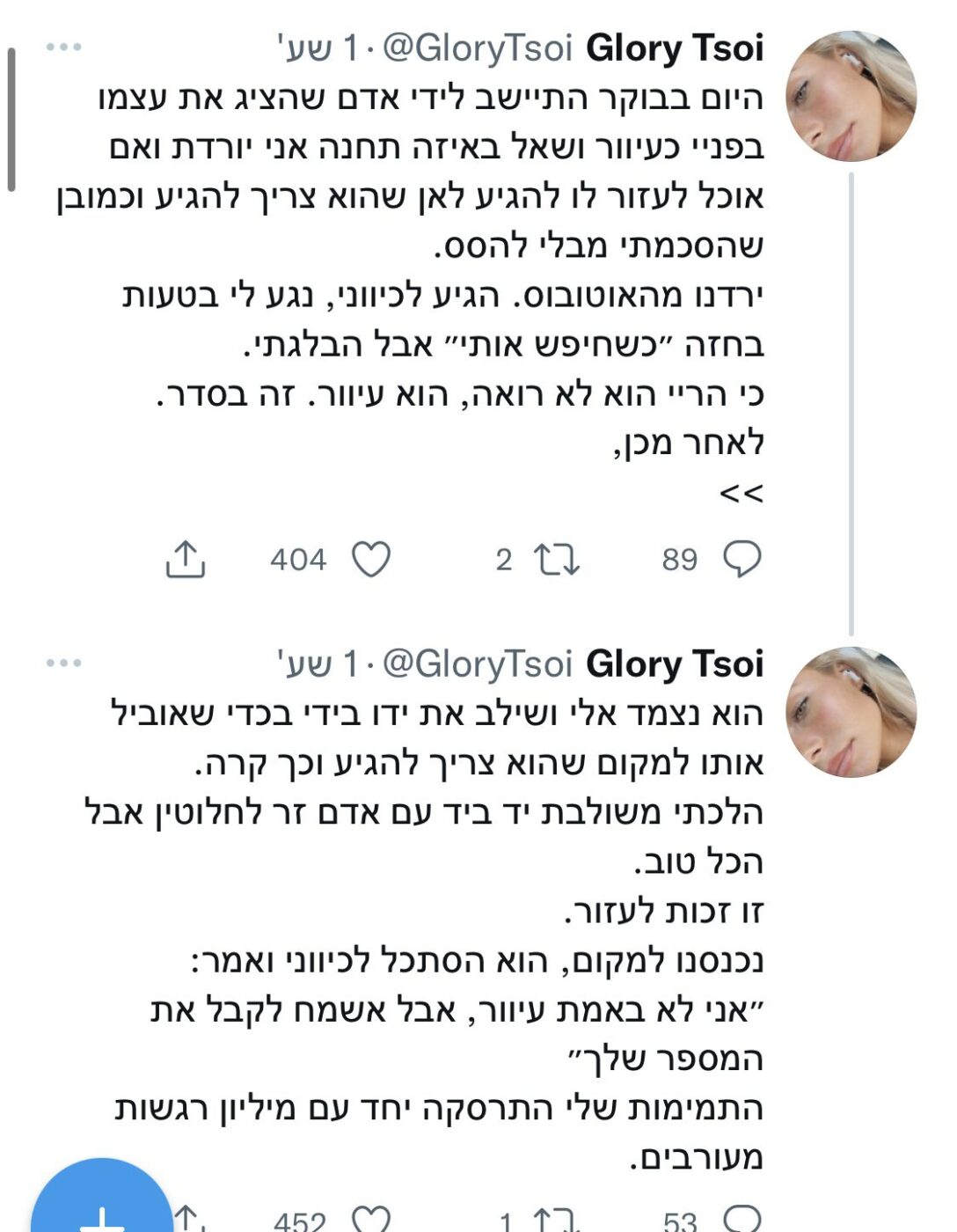Screen dimensions: 957x1232
Task: Reply to the first Glory Tsoi tweet
Action: 741,559
